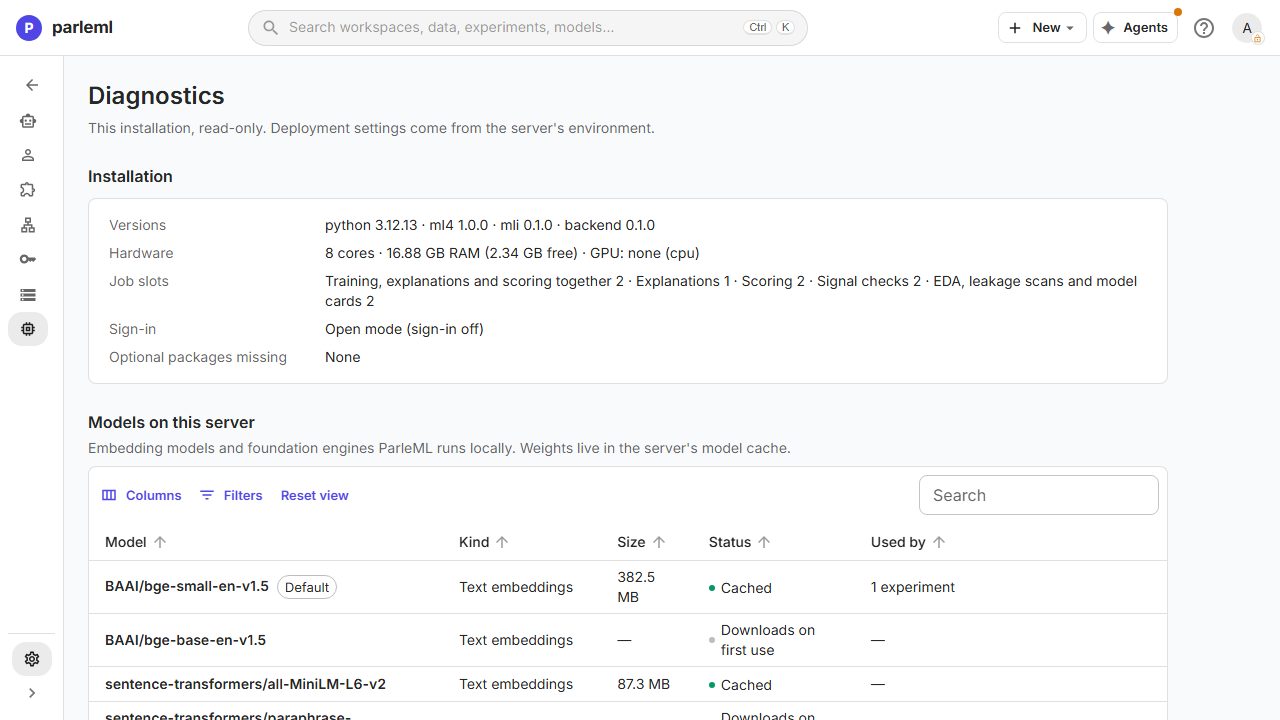The image size is (1280, 720).
Task: Sort by the Size column arrow
Action: (658, 542)
